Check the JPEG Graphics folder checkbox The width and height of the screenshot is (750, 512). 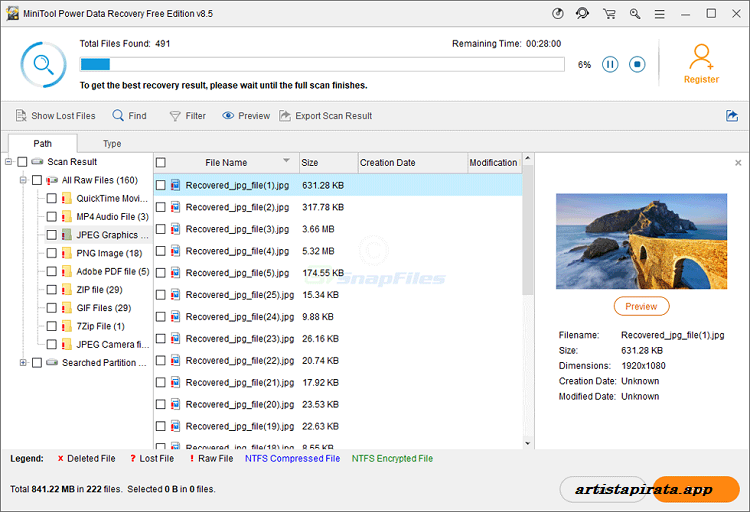(52, 235)
